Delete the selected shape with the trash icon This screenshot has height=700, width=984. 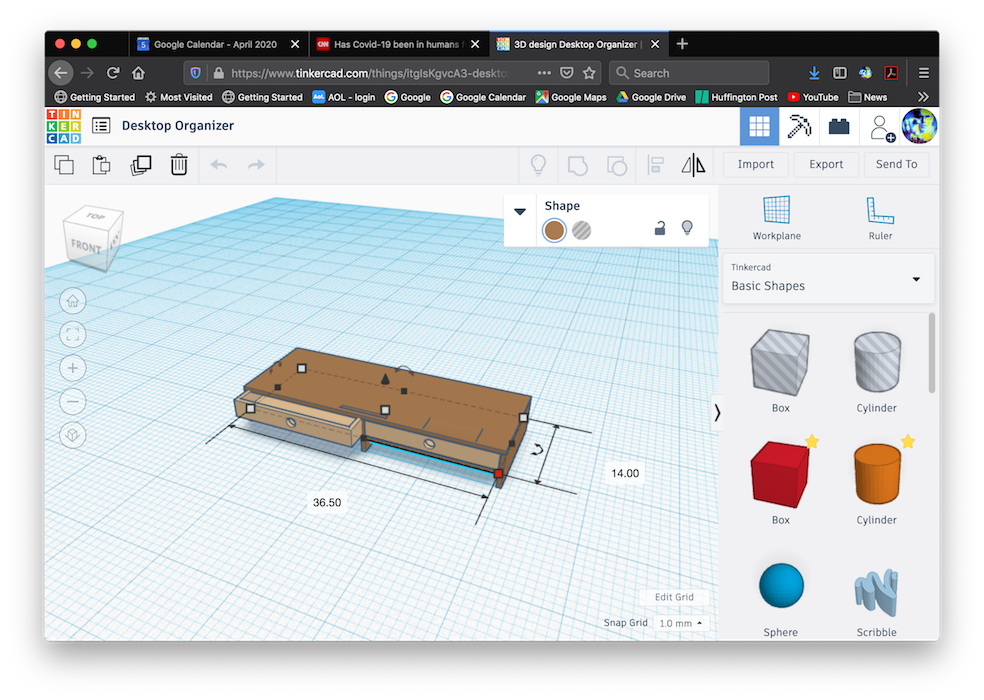[x=179, y=164]
